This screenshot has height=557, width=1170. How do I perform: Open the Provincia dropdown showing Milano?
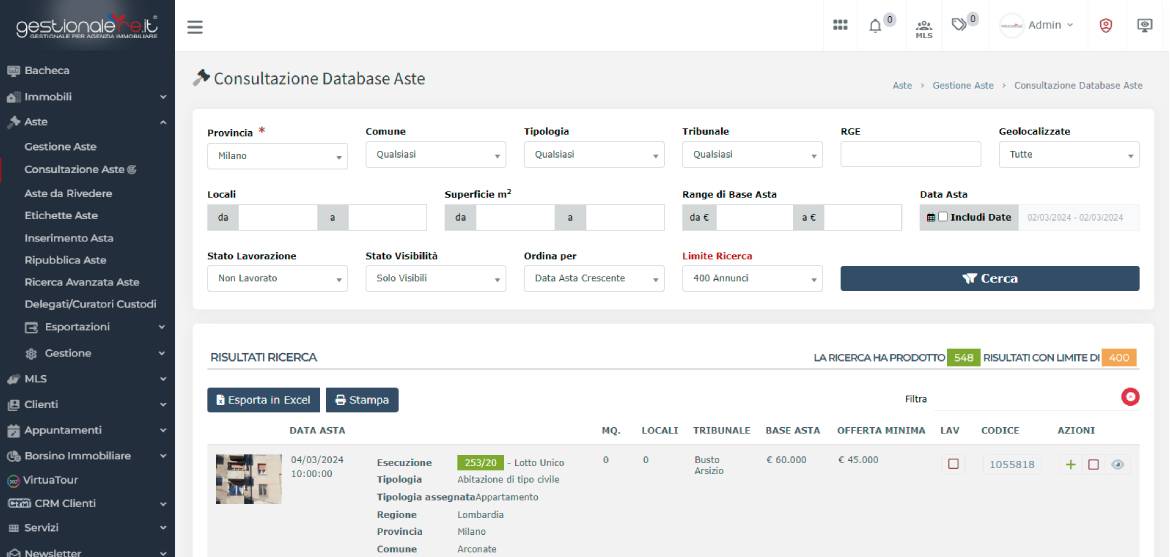click(x=277, y=155)
